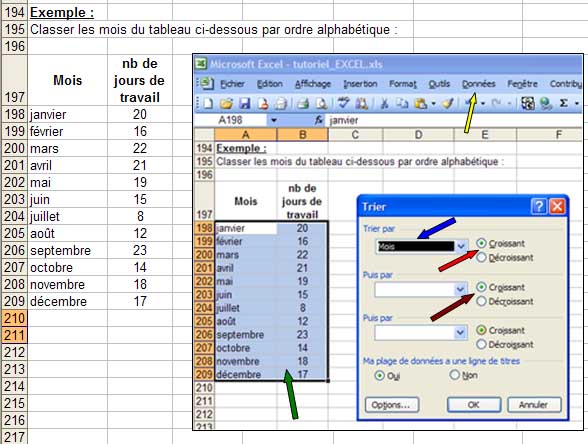Click Annuler to cancel sorting

pyautogui.click(x=534, y=405)
